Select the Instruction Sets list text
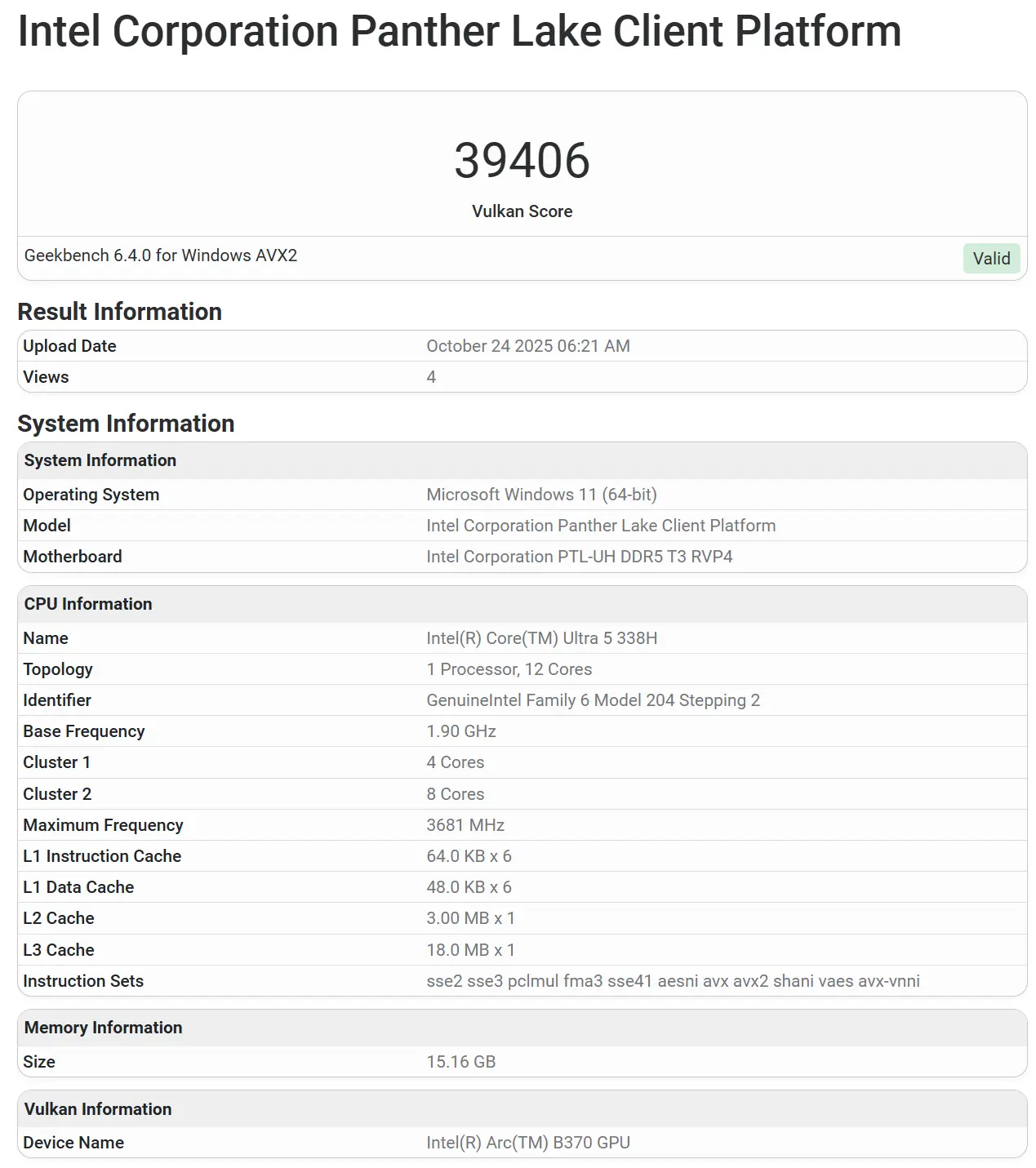Image resolution: width=1036 pixels, height=1168 pixels. coord(673,981)
